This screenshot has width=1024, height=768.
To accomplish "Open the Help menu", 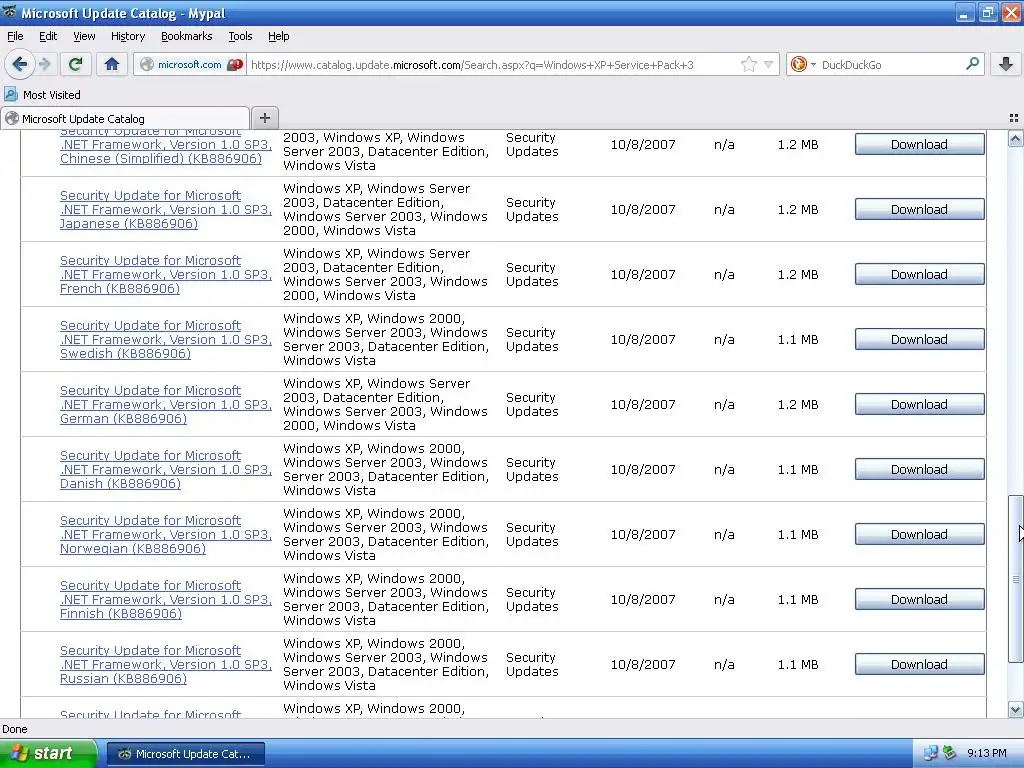I will point(278,36).
